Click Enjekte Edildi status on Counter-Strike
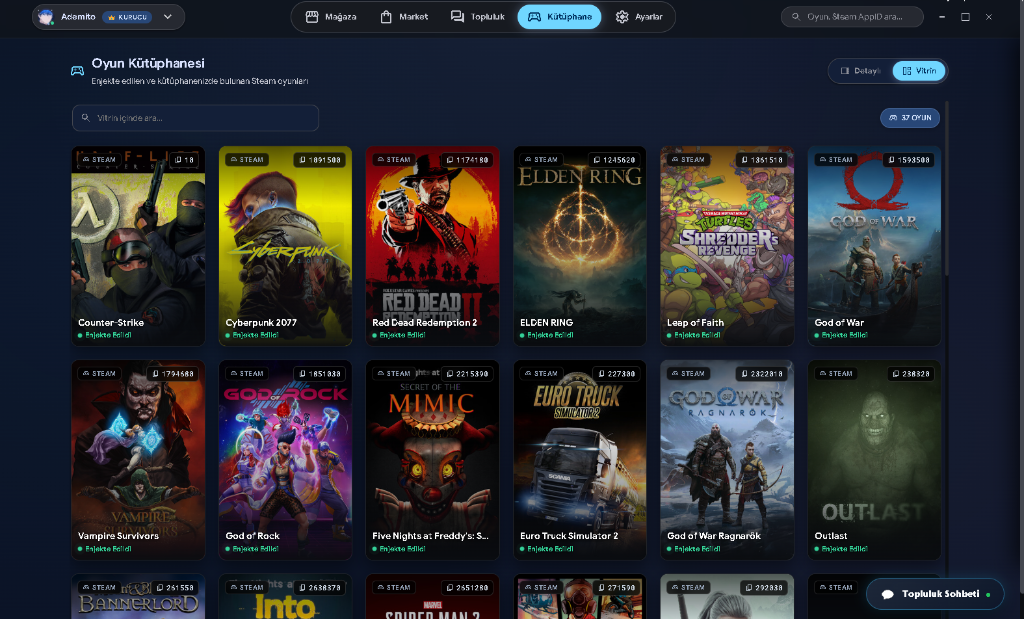This screenshot has width=1024, height=619. pos(104,335)
